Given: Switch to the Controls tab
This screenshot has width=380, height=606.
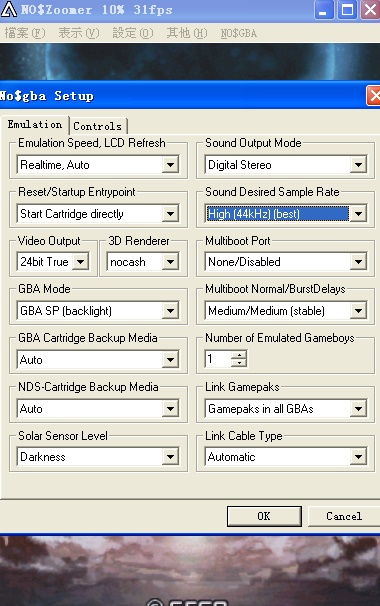Looking at the screenshot, I should click(x=98, y=126).
